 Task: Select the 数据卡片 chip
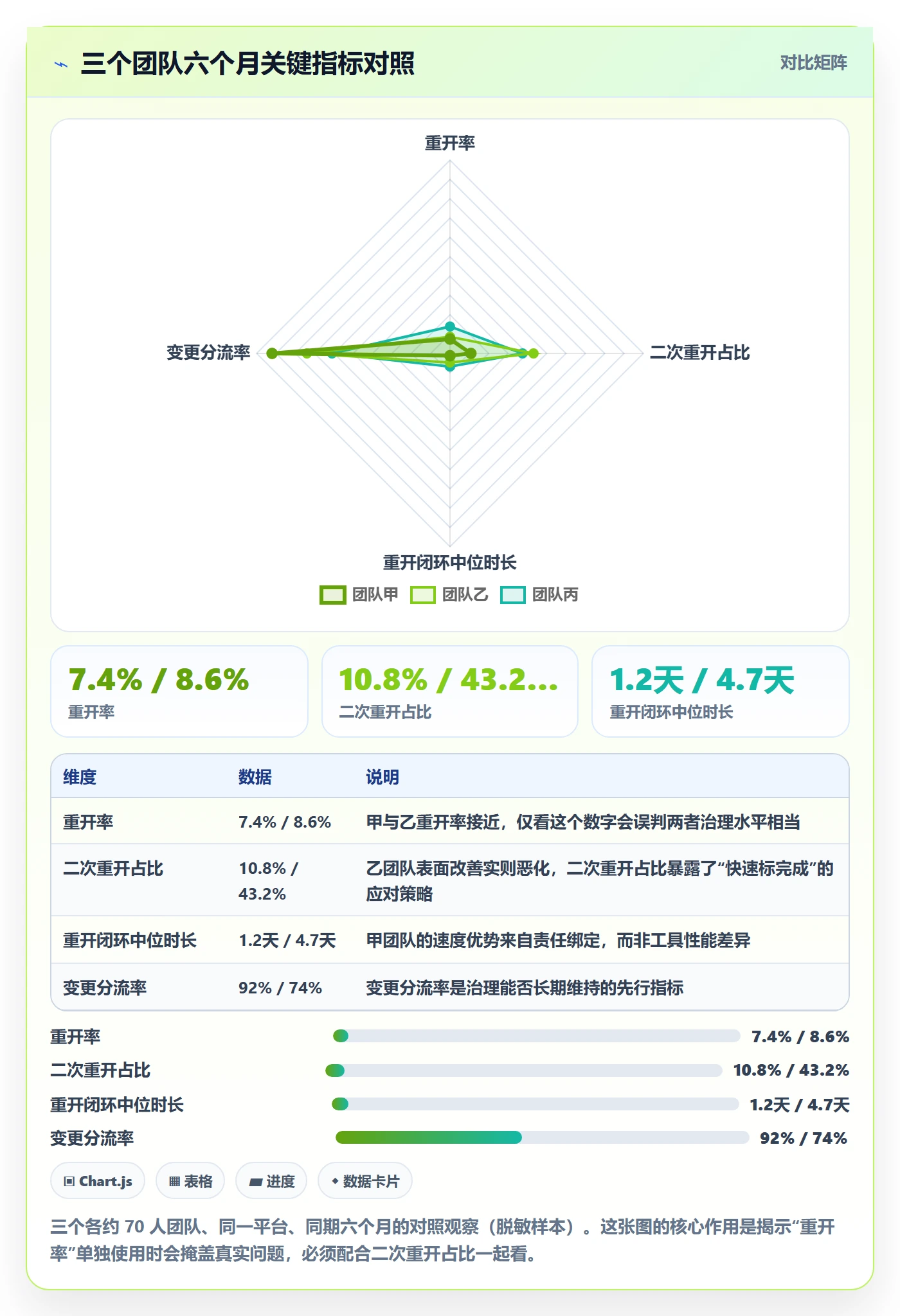pyautogui.click(x=365, y=1181)
